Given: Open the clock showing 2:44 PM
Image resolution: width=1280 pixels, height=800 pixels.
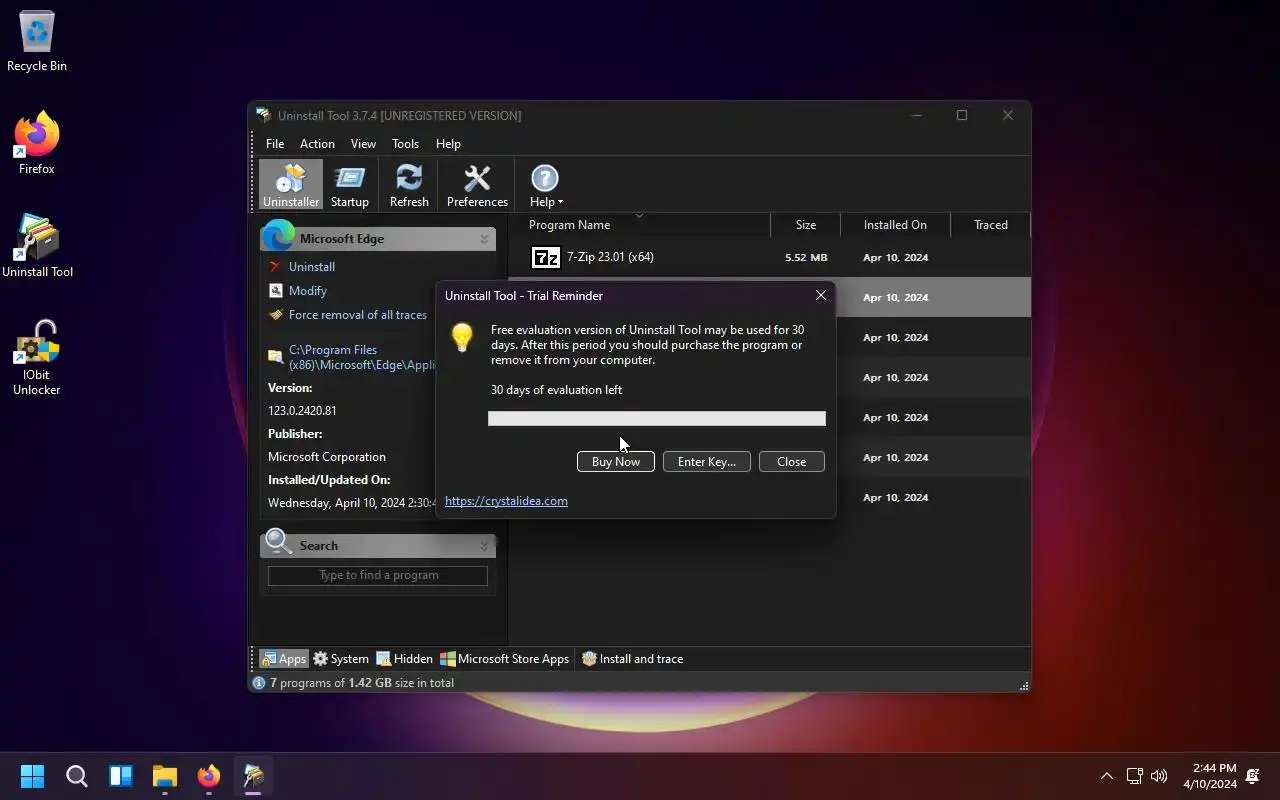Looking at the screenshot, I should [x=1210, y=776].
